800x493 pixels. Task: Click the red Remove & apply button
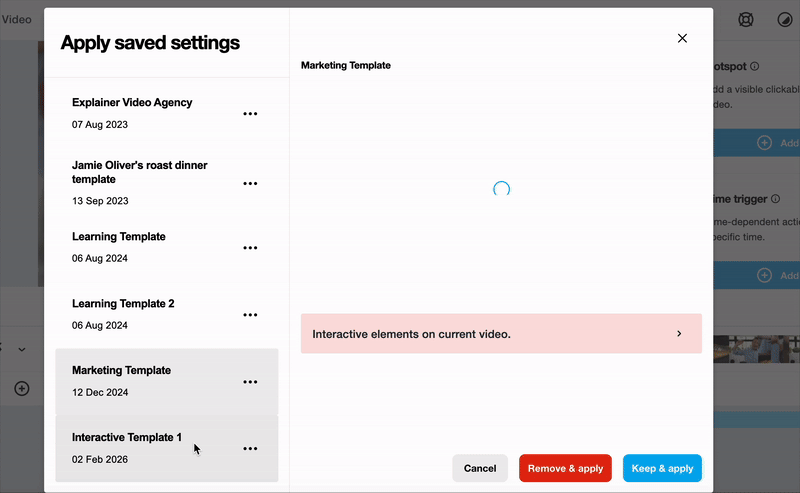click(565, 468)
